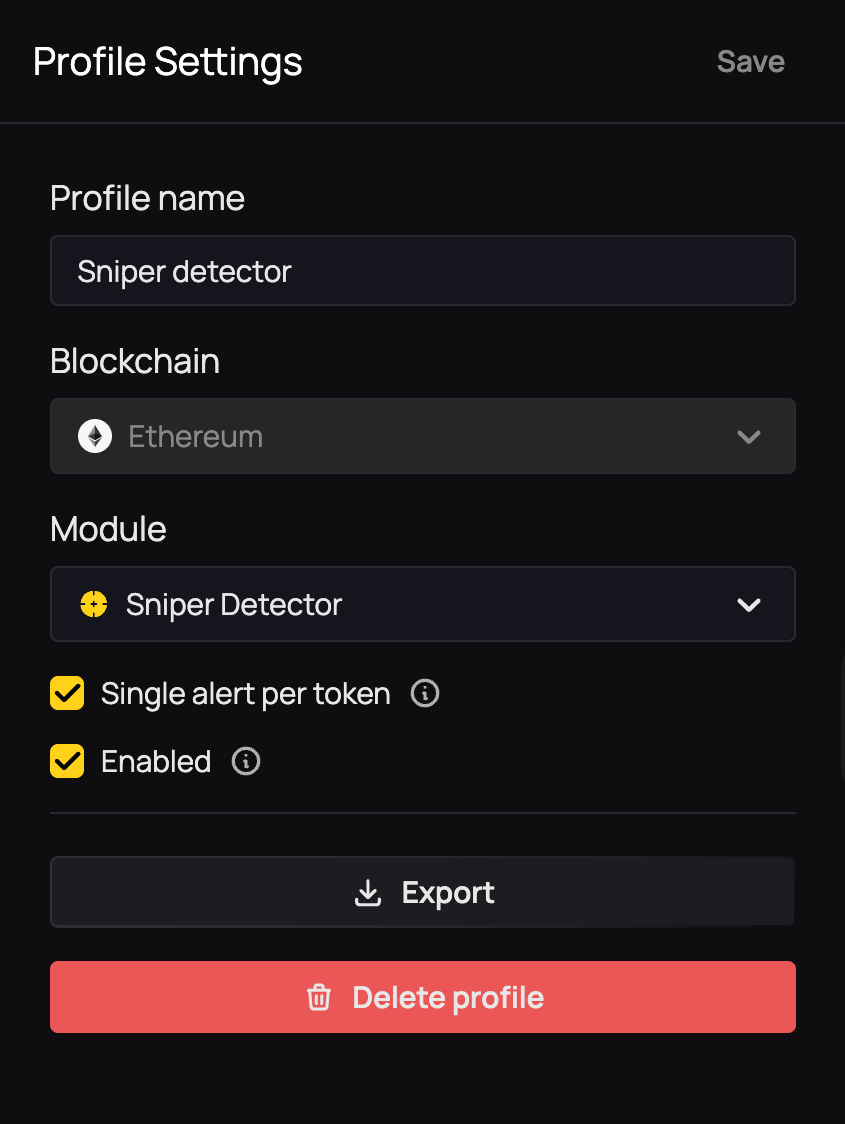Toggle Single alert per token off
Screen dimensions: 845x1124
click(x=67, y=693)
